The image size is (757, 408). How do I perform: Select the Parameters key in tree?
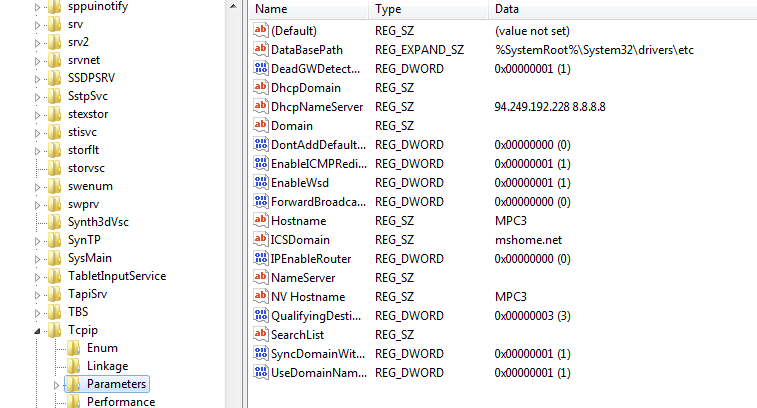coord(116,384)
